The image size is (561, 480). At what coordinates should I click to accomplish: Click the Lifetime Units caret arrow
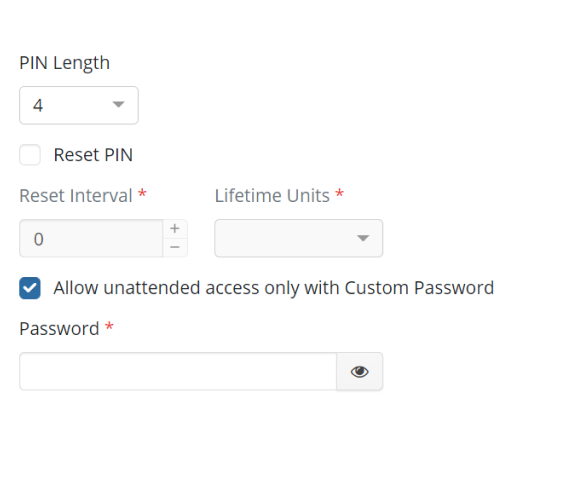pyautogui.click(x=363, y=238)
